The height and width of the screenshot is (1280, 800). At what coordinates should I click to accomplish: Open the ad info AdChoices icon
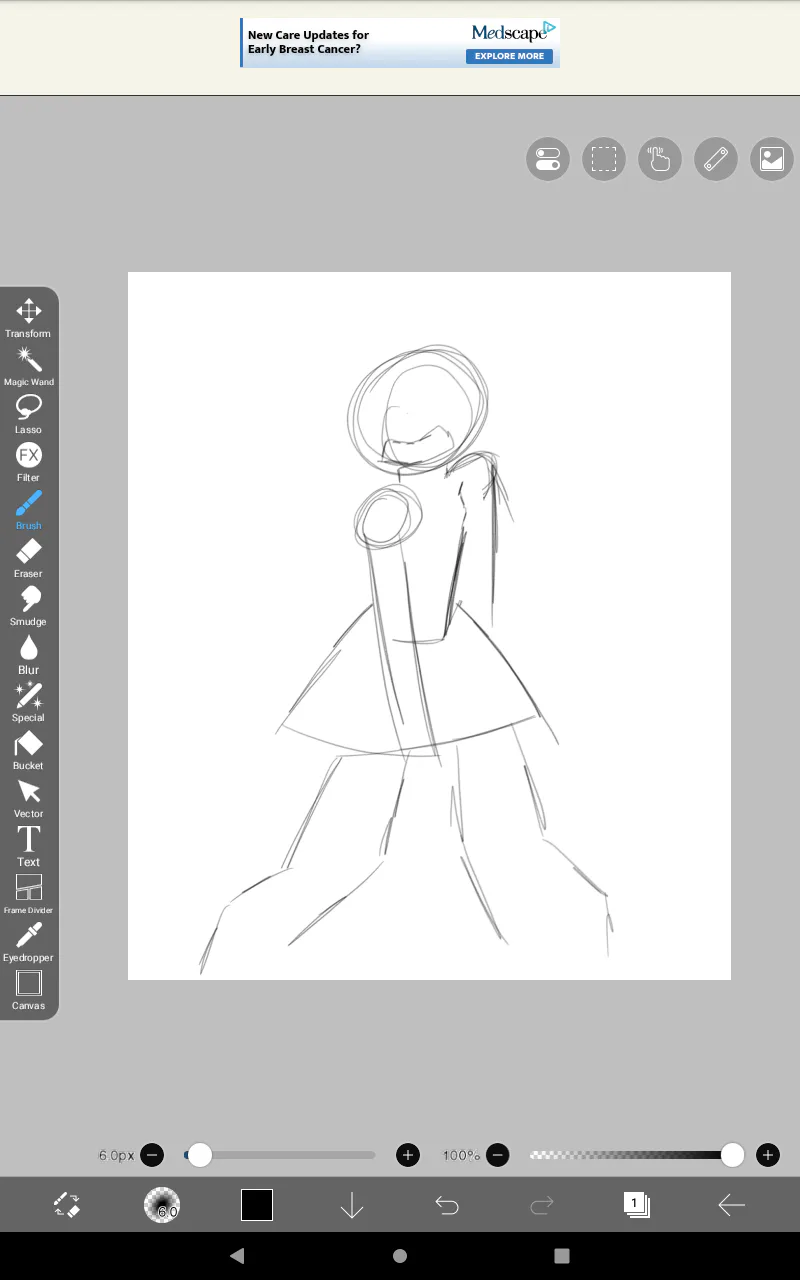pos(550,28)
